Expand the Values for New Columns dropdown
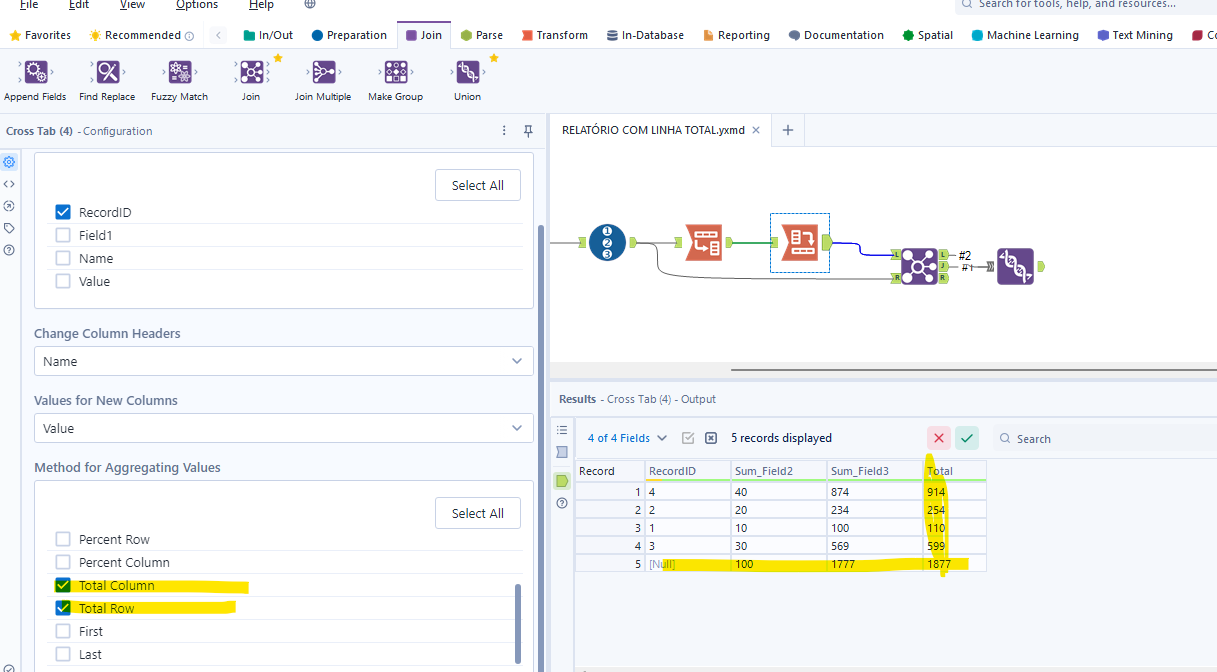Screen dimensions: 1217x672 (x=283, y=428)
